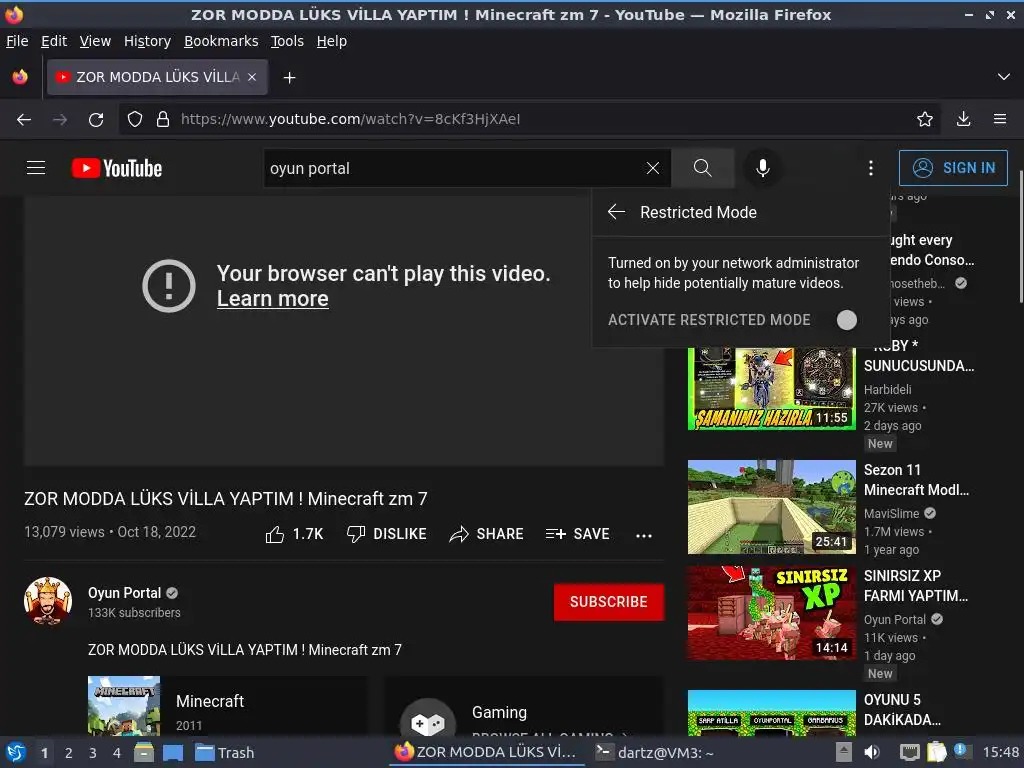Bookmark this page with the star
1024x768 pixels.
click(x=924, y=119)
